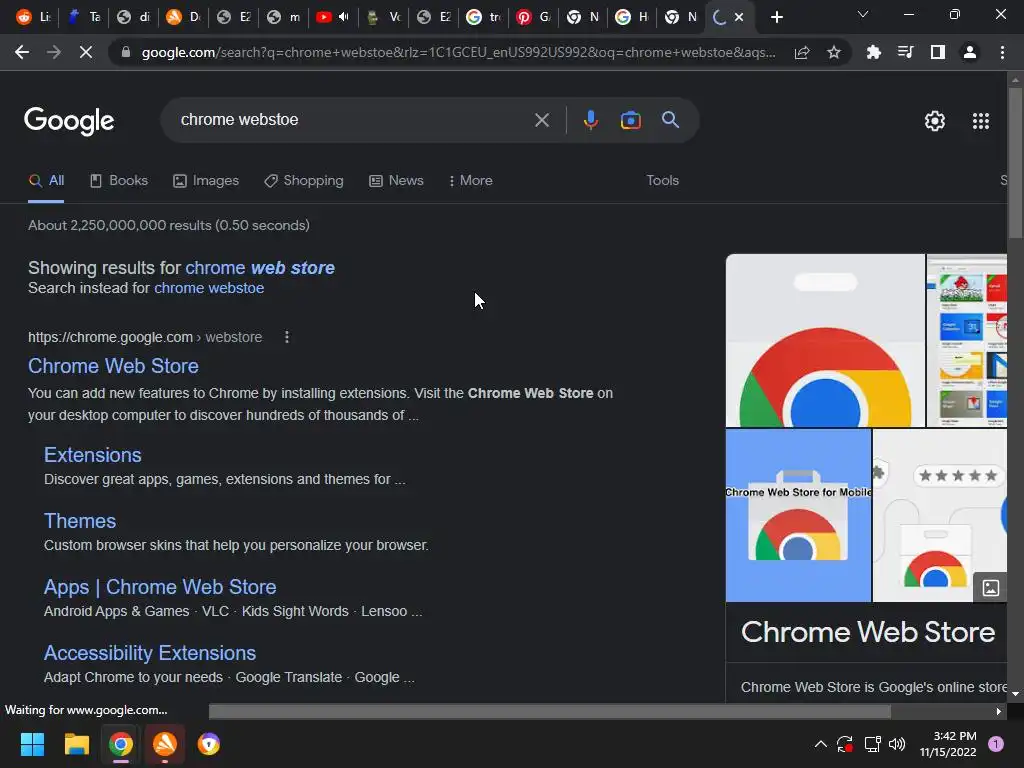Open the notification center badge

click(996, 744)
